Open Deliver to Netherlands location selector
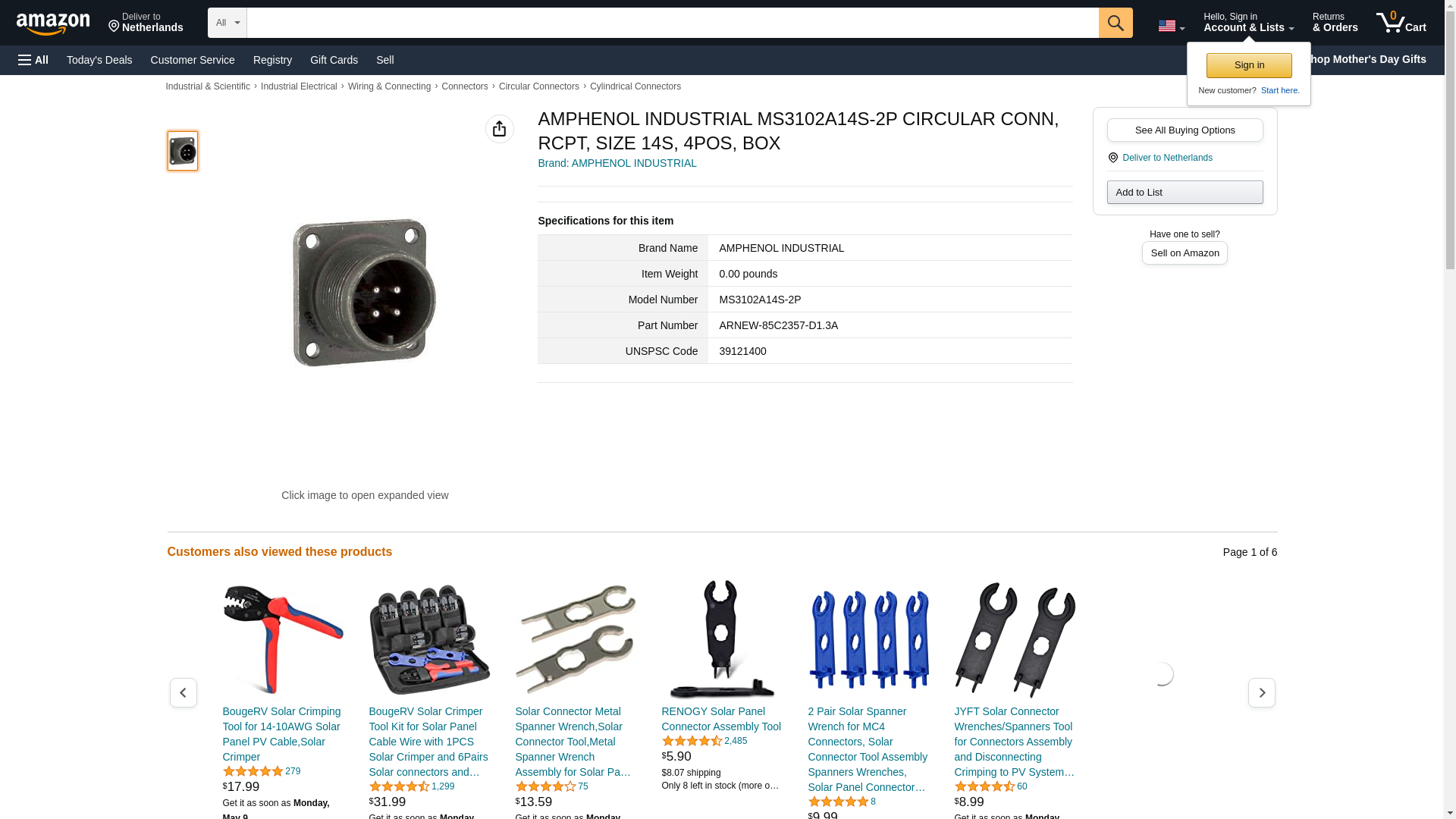 click(146, 23)
